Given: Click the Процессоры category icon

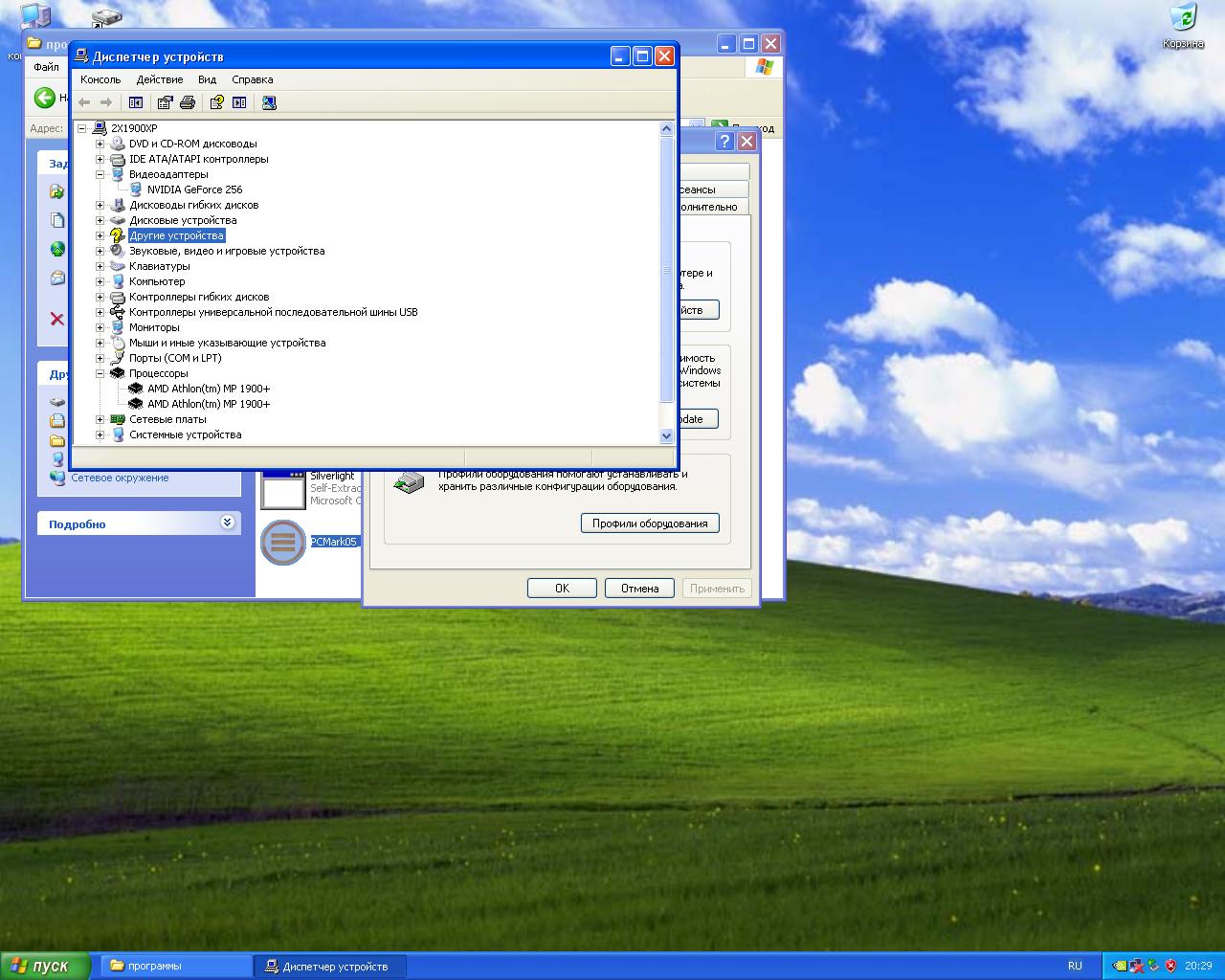Looking at the screenshot, I should (x=118, y=373).
